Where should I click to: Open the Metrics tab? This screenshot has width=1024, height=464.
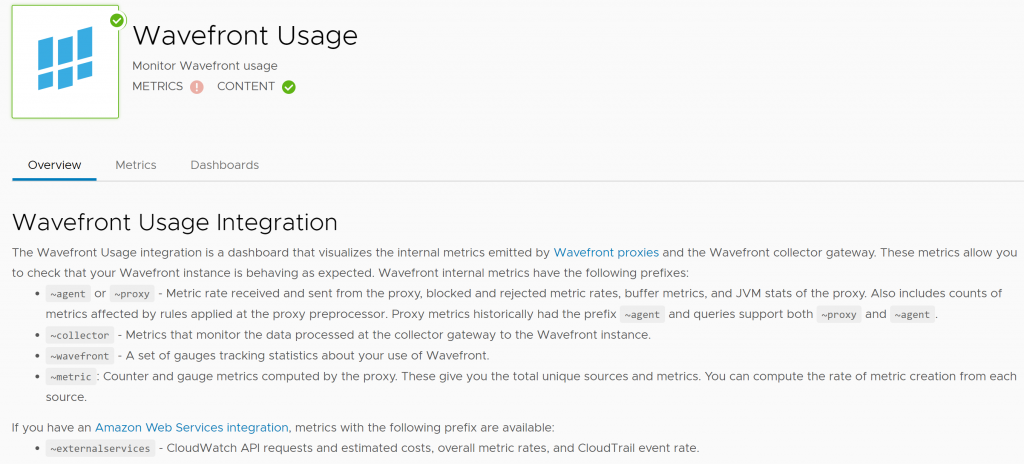pyautogui.click(x=136, y=165)
